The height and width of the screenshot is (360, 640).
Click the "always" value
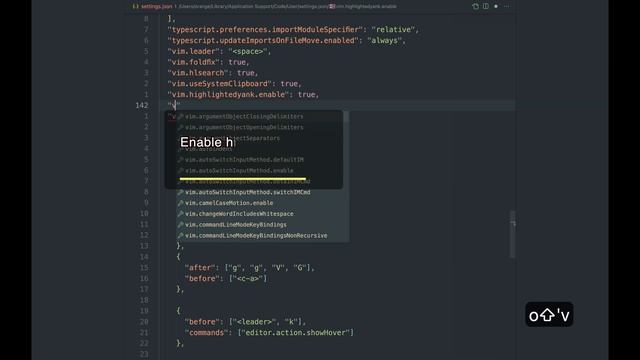coord(384,40)
